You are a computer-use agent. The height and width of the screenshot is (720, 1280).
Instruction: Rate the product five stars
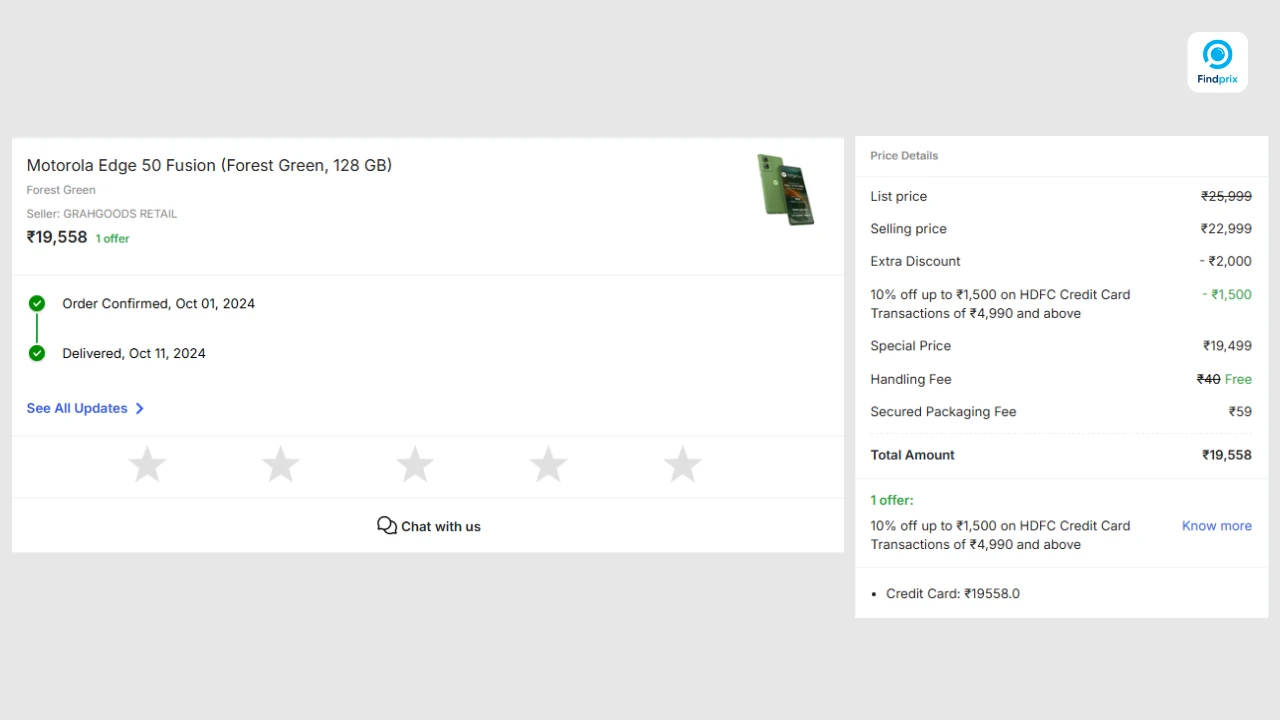pyautogui.click(x=683, y=465)
